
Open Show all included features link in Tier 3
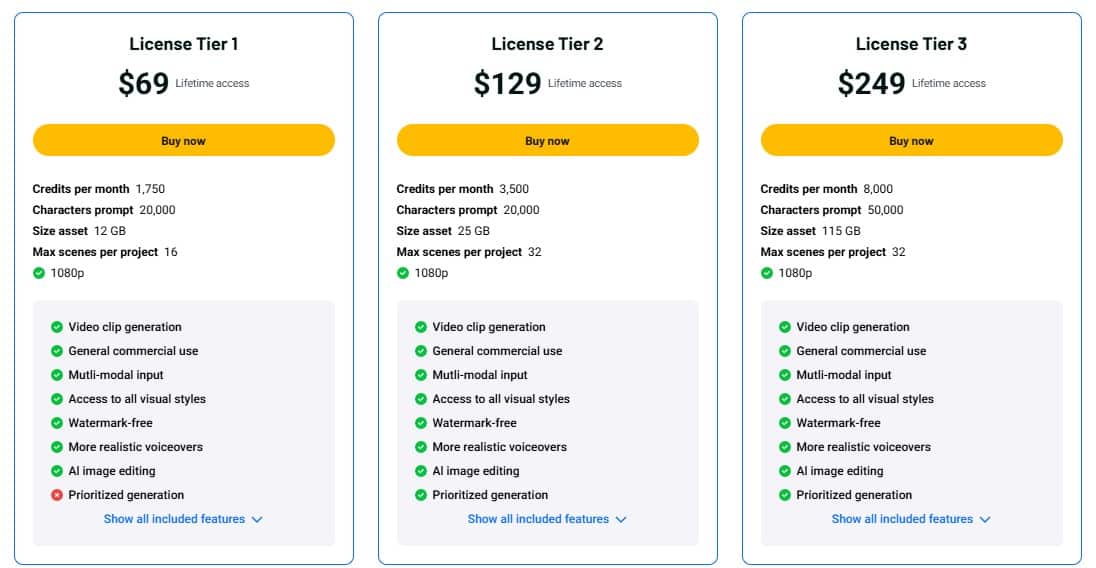pos(902,519)
